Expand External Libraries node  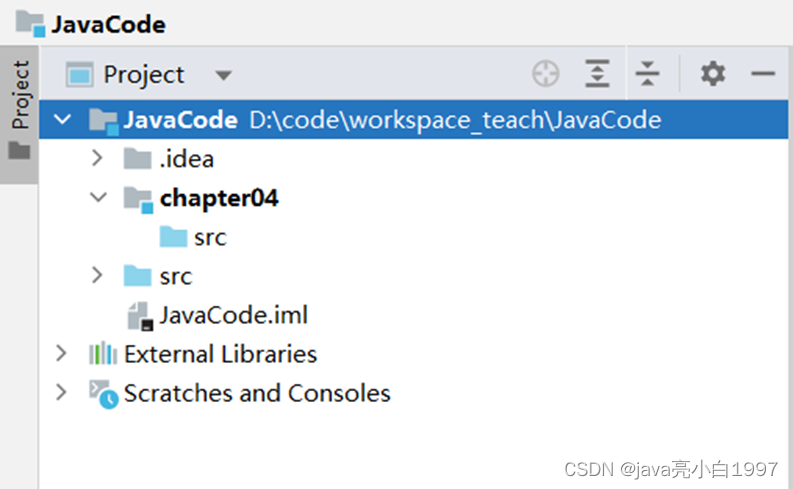tap(61, 353)
